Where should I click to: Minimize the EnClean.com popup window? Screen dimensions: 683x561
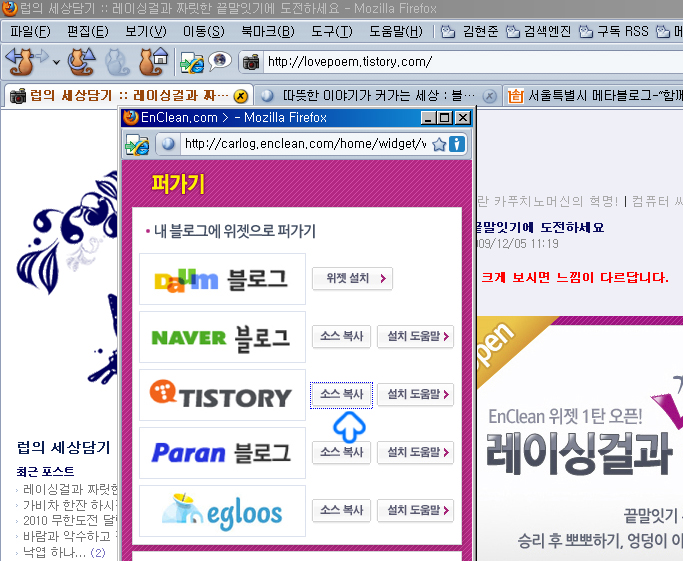429,118
